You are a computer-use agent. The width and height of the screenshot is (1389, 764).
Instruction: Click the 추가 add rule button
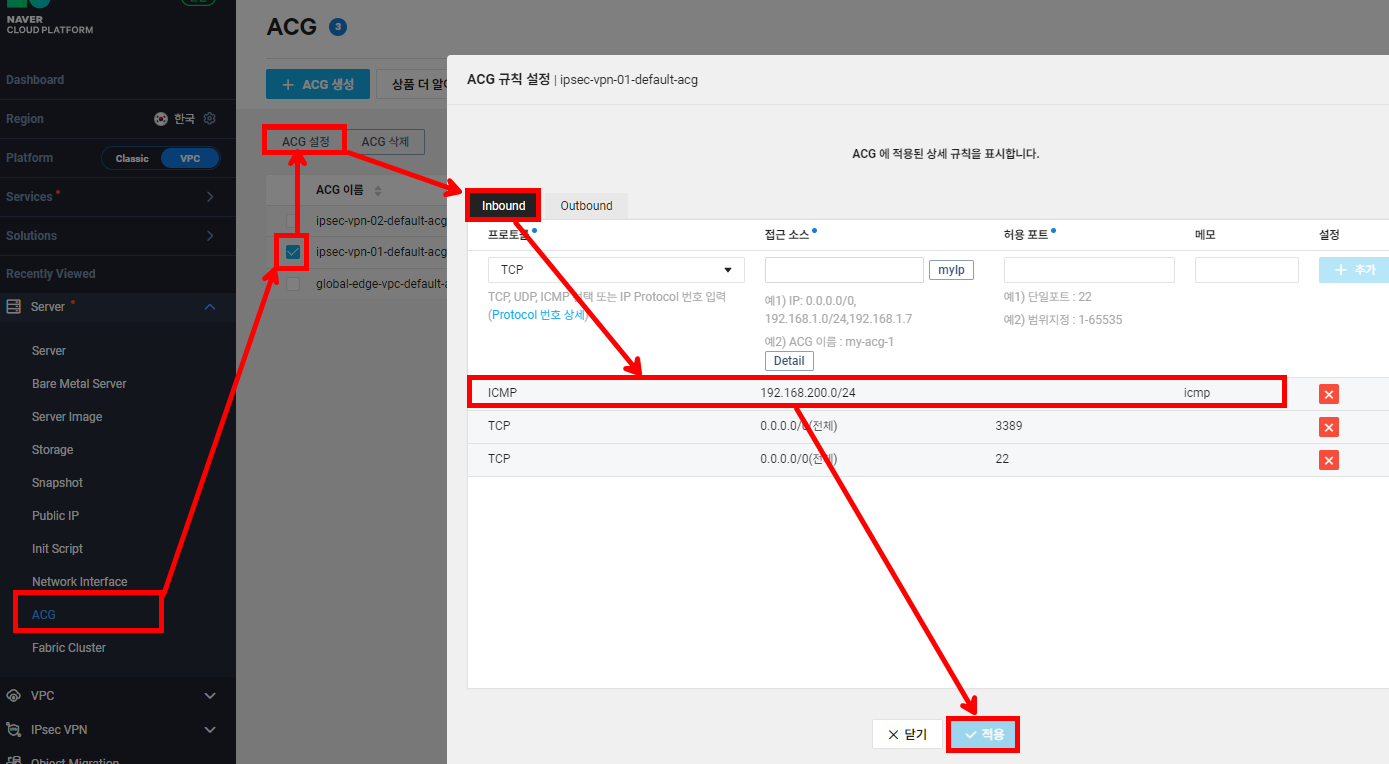tap(1354, 270)
